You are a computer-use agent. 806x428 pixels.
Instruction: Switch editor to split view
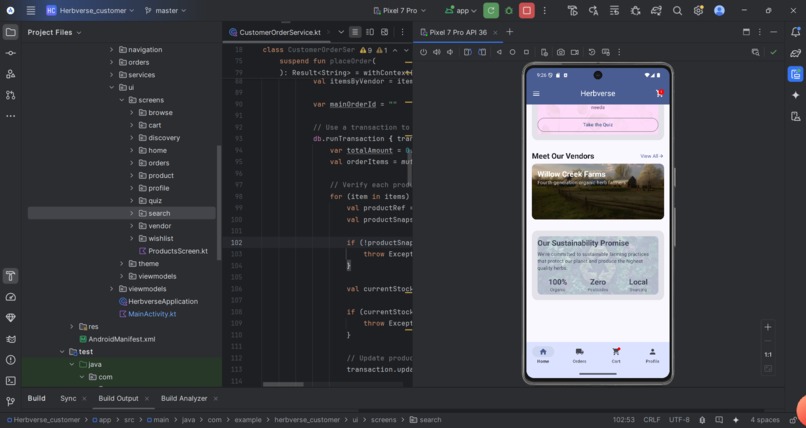(370, 32)
